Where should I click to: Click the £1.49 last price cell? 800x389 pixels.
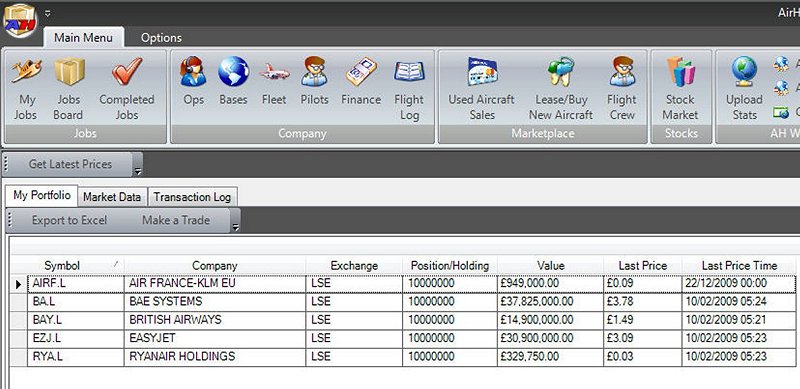pos(643,320)
